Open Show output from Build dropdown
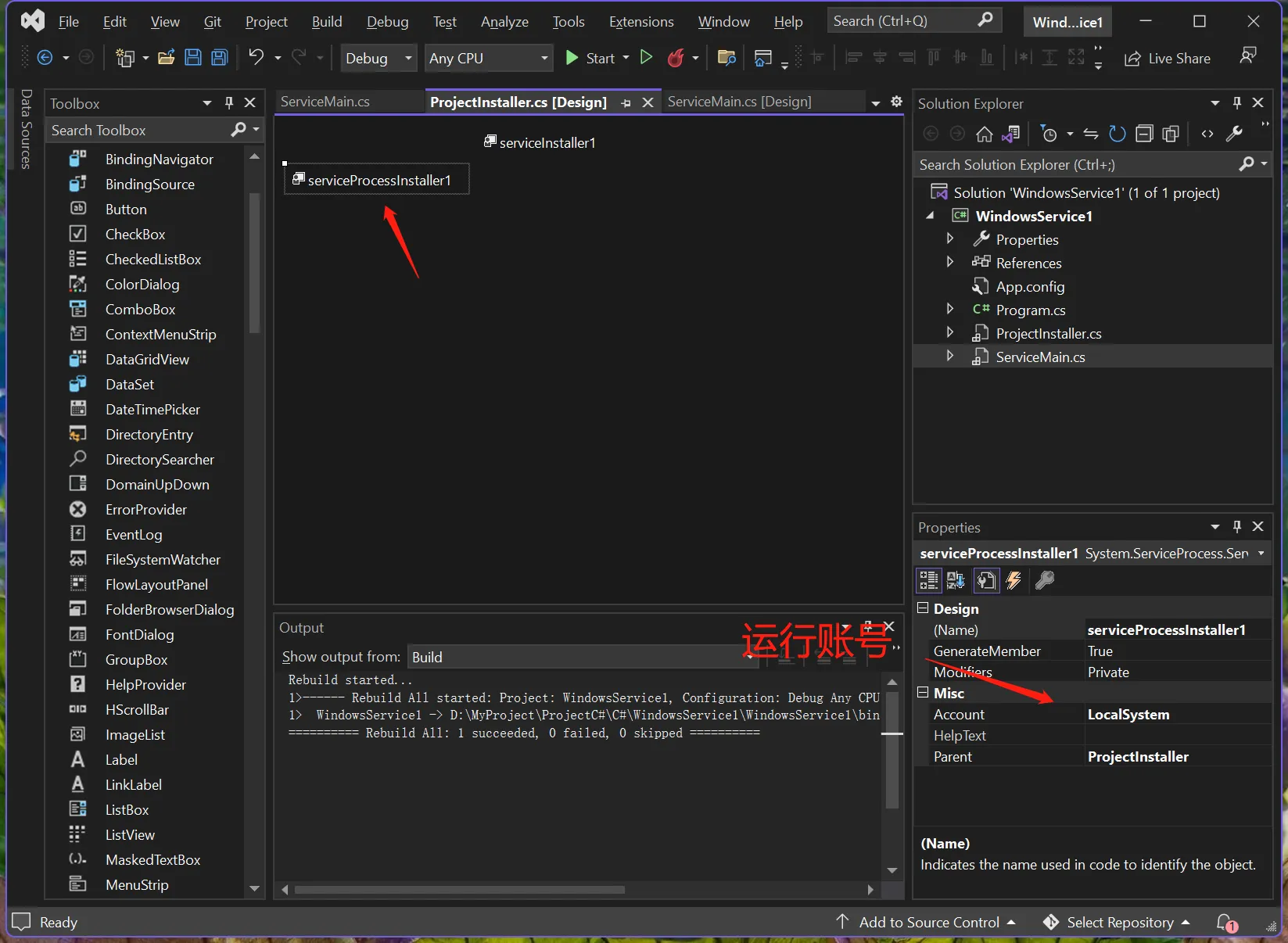Viewport: 1288px width, 943px height. (583, 657)
